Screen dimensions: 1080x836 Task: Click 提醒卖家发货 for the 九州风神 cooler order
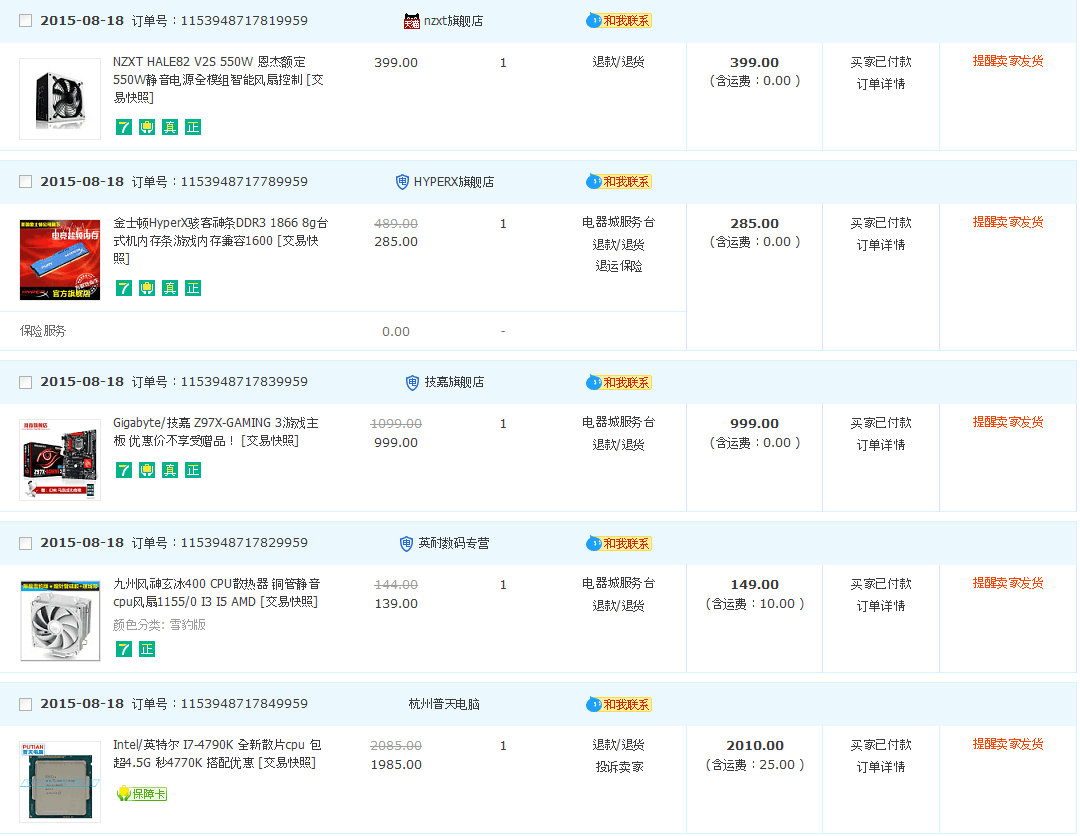1008,583
